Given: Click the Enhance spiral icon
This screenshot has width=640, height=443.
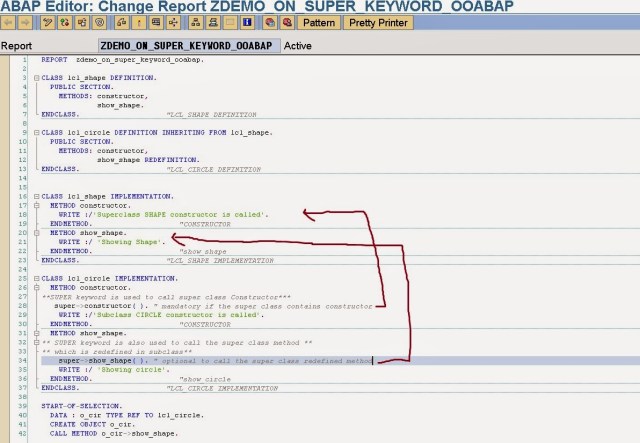Looking at the screenshot, I should (x=99, y=22).
